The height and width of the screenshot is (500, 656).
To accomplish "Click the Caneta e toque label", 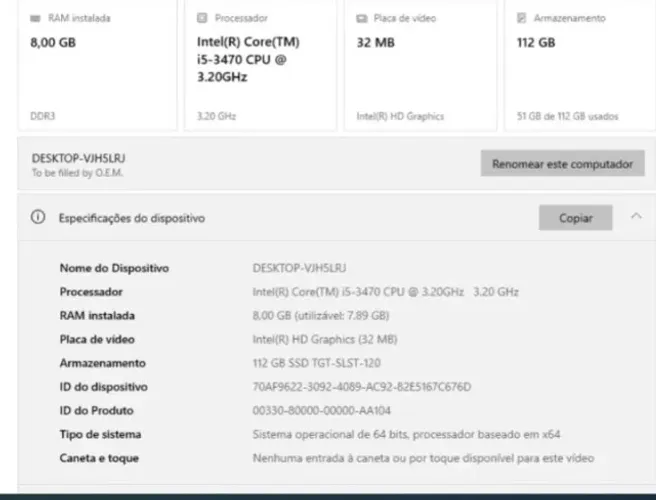I will (99, 458).
